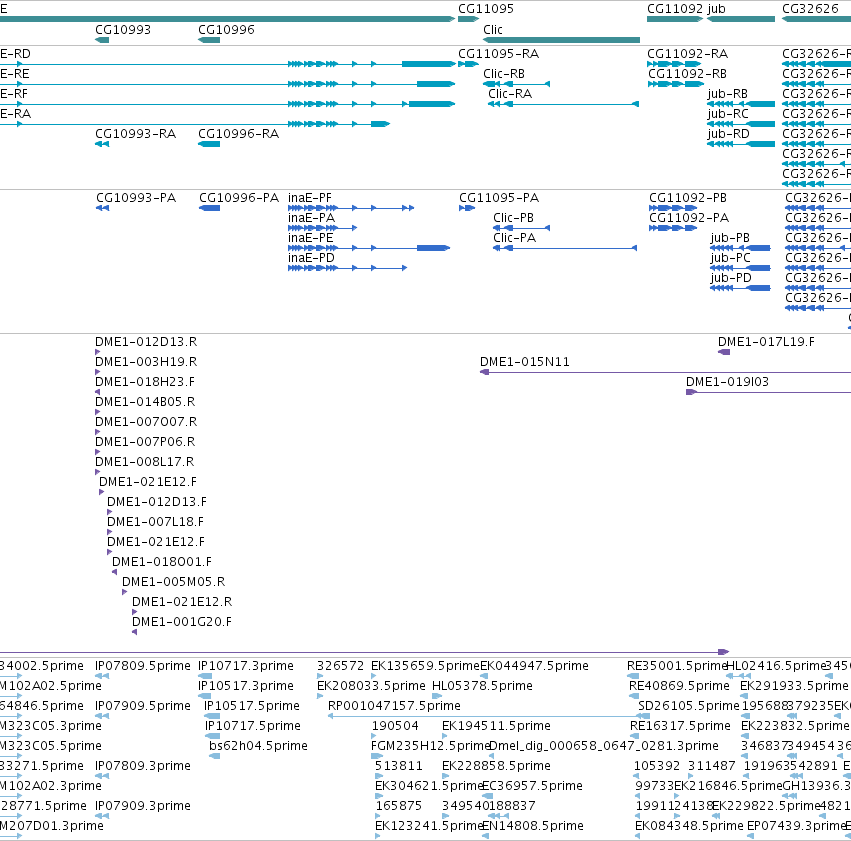The image size is (851, 841).
Task: Select the CG10993-PA protein feature
Action: coord(103,208)
